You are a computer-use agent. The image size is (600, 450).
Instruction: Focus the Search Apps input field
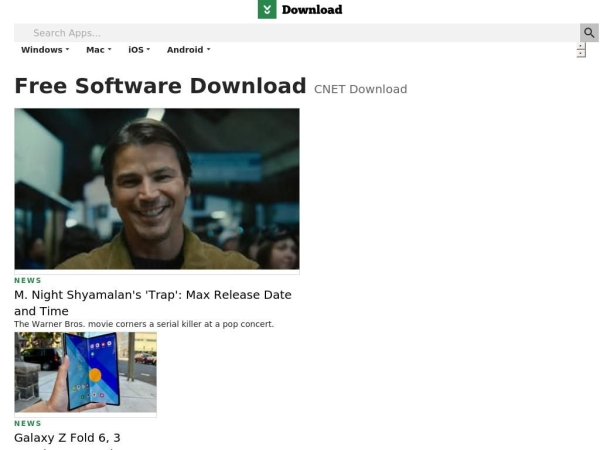(297, 33)
